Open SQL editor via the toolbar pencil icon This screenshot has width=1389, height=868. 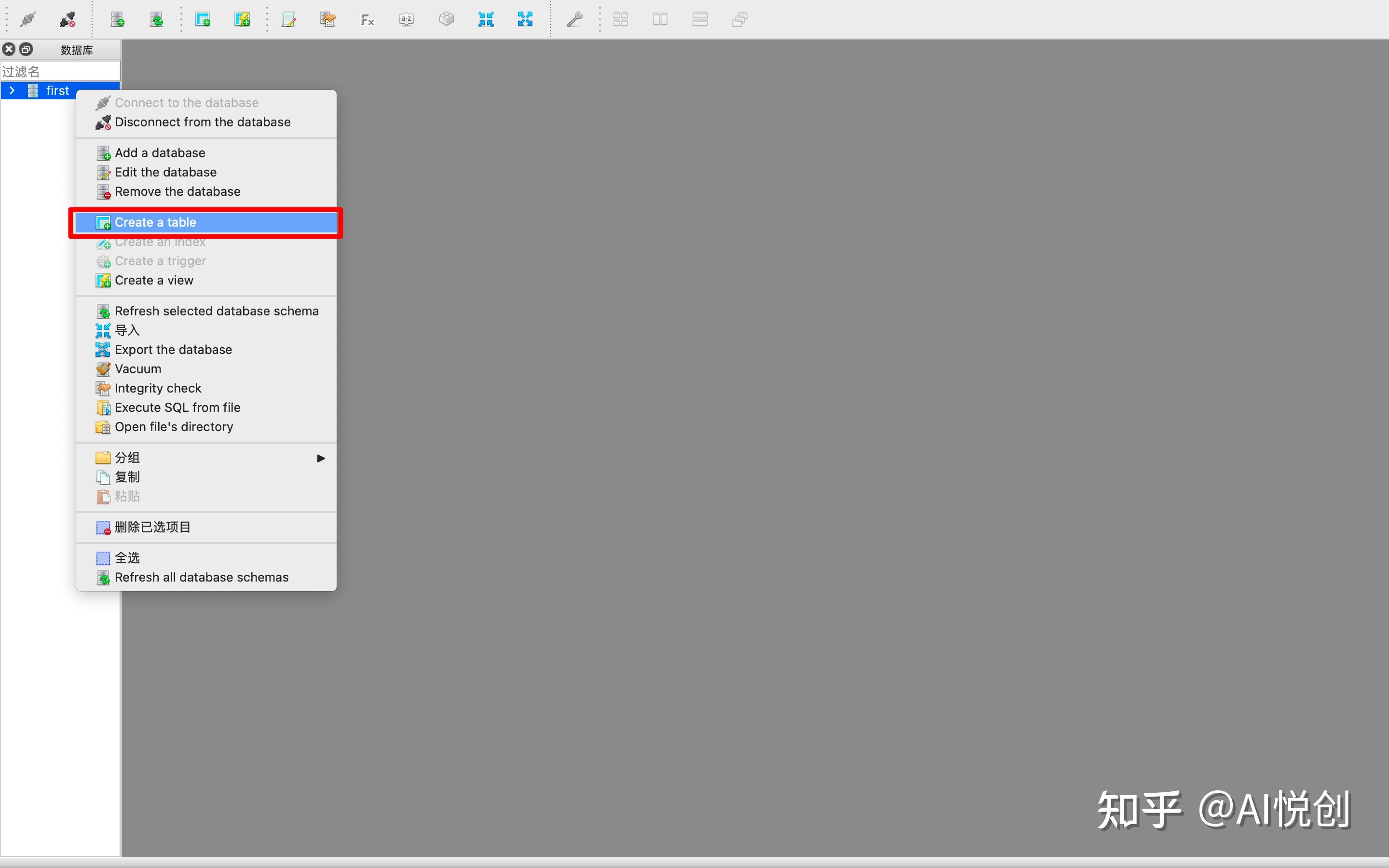289,19
